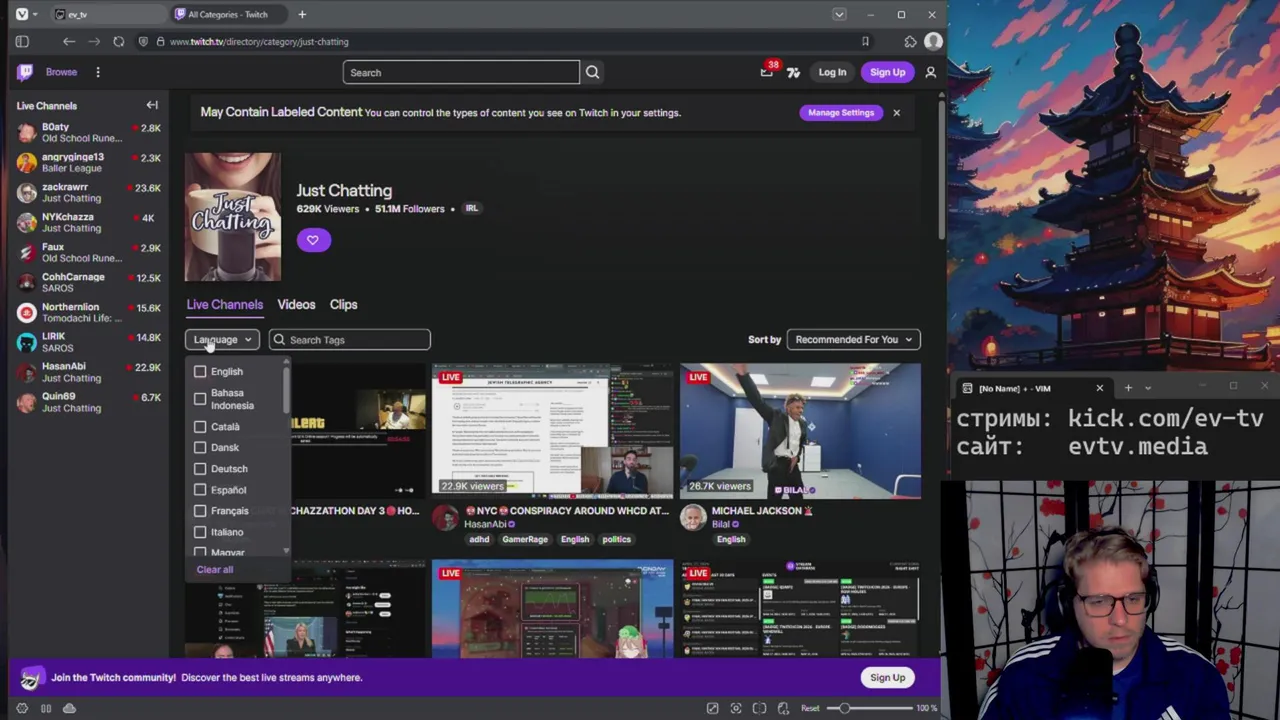Open B0aty in the Live Channels sidebar
Image resolution: width=1280 pixels, height=720 pixels.
88,132
